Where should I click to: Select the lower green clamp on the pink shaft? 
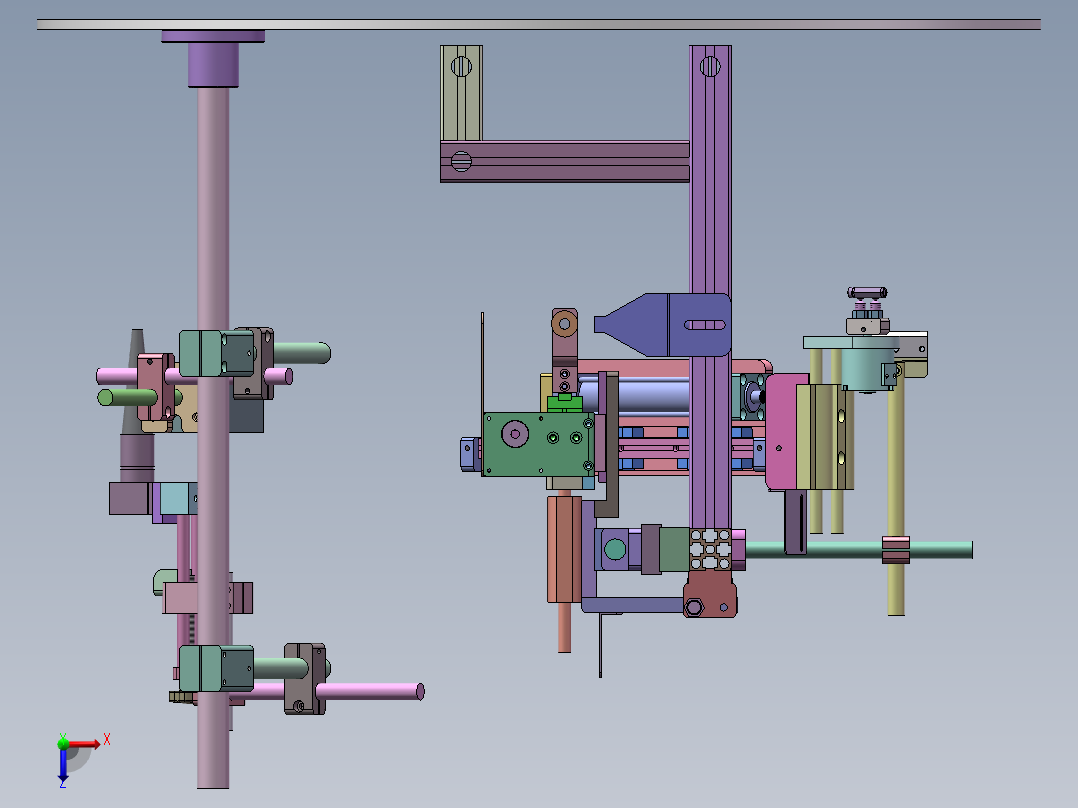(x=217, y=668)
